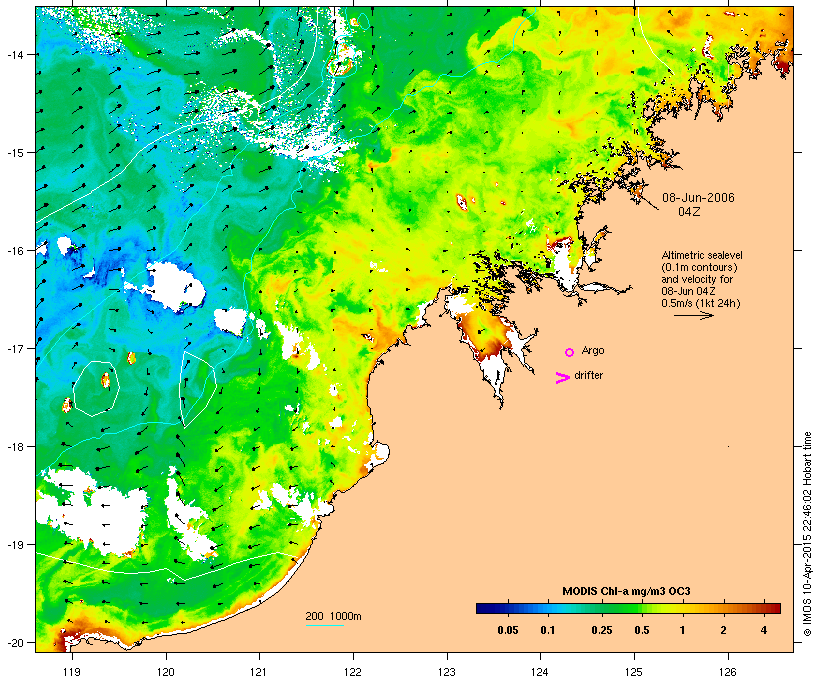Click the date label 08-Jun-2006

(x=698, y=198)
